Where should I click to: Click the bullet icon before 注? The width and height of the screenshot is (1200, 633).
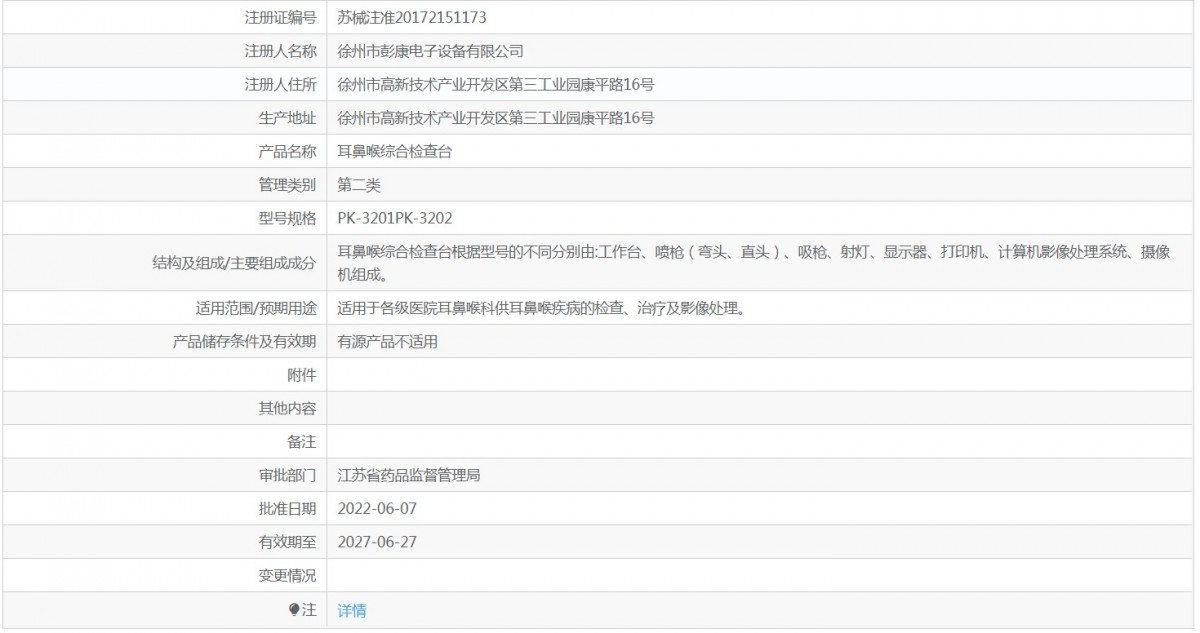(x=294, y=609)
